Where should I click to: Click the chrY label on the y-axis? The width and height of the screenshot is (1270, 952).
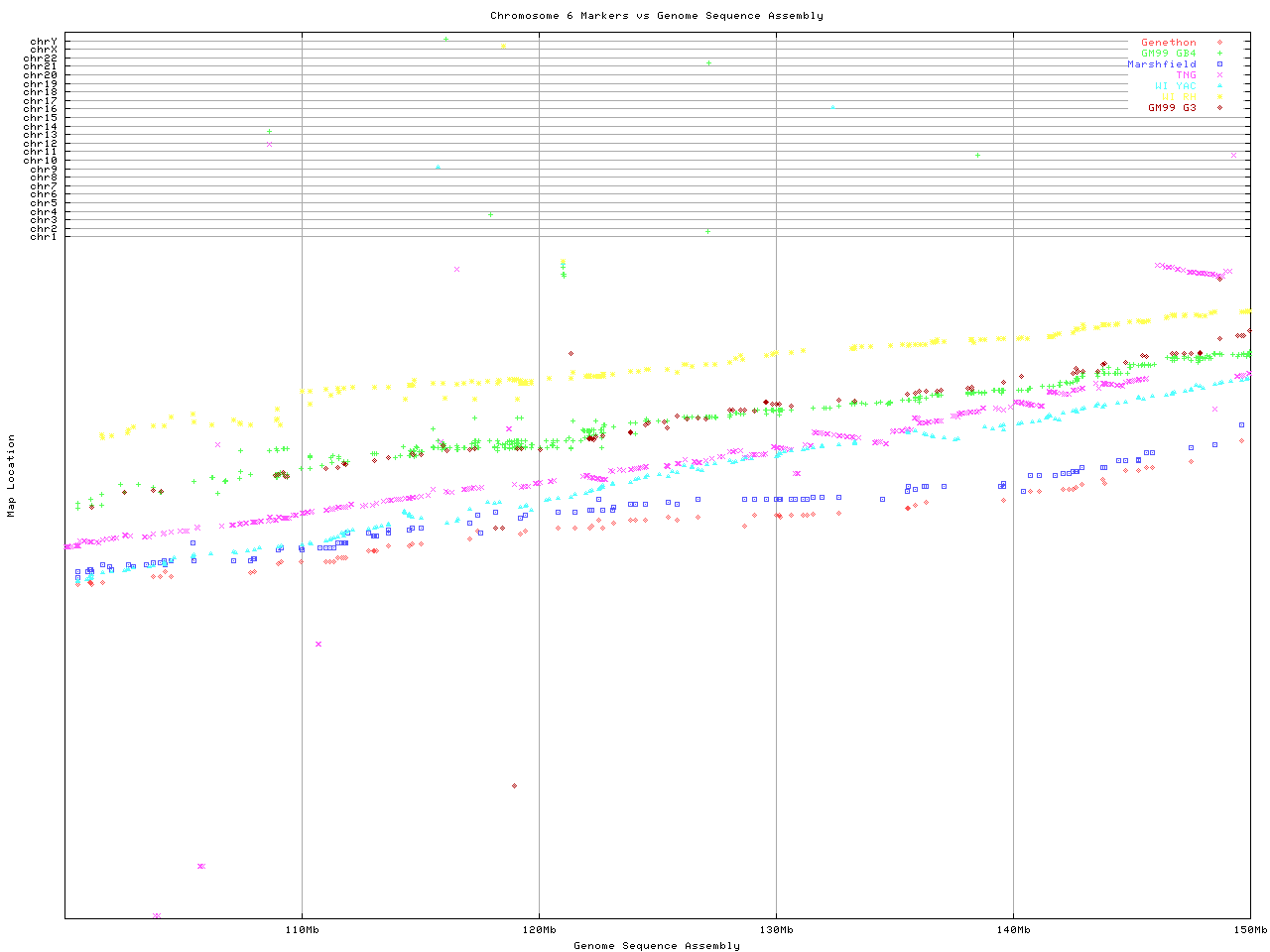[44, 41]
